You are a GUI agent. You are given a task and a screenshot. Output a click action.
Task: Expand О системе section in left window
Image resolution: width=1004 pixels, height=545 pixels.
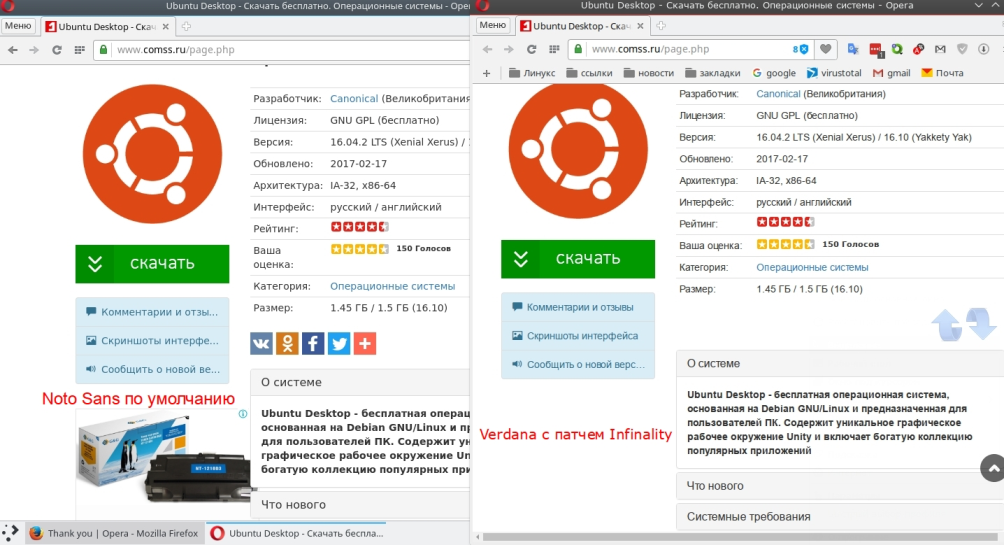tap(360, 382)
